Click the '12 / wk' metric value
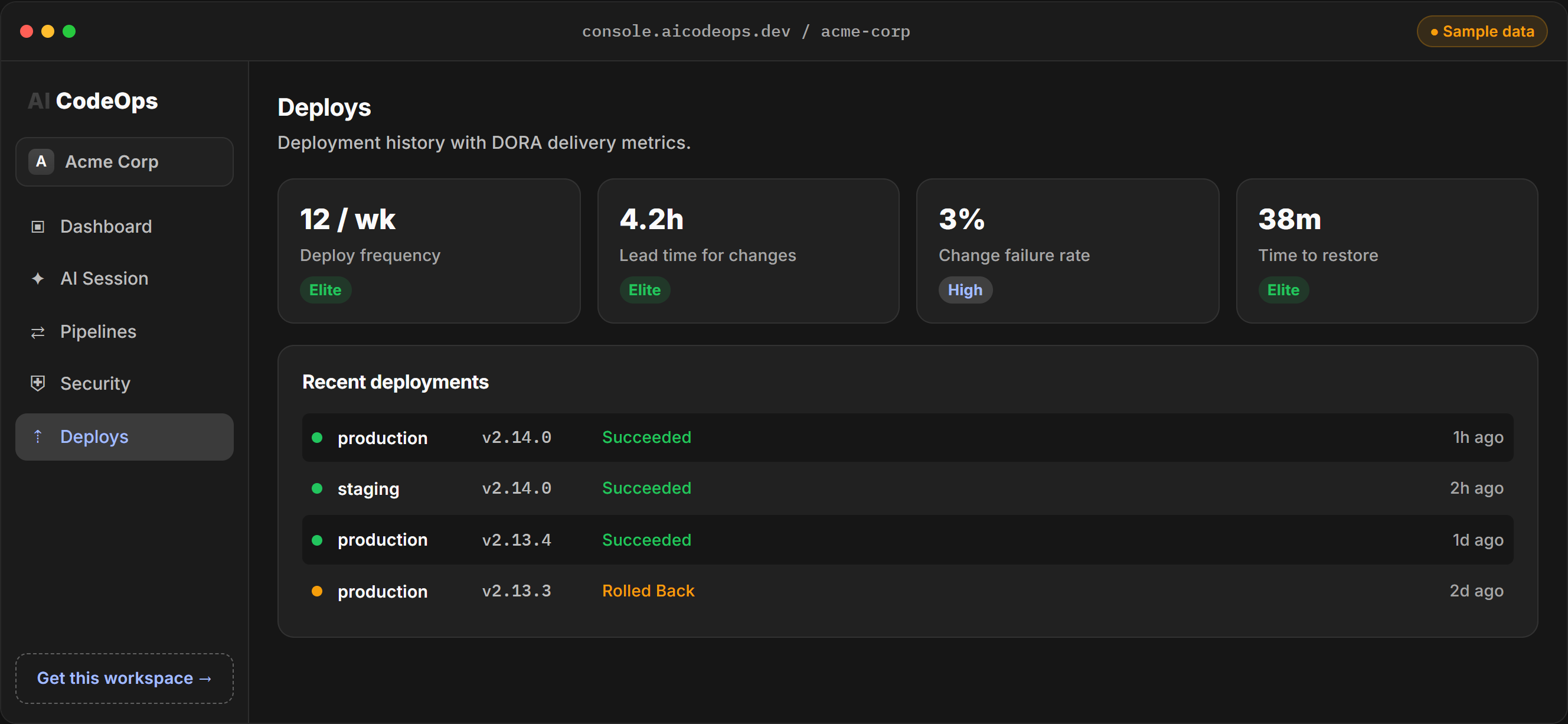Image resolution: width=1568 pixels, height=724 pixels. click(x=348, y=219)
